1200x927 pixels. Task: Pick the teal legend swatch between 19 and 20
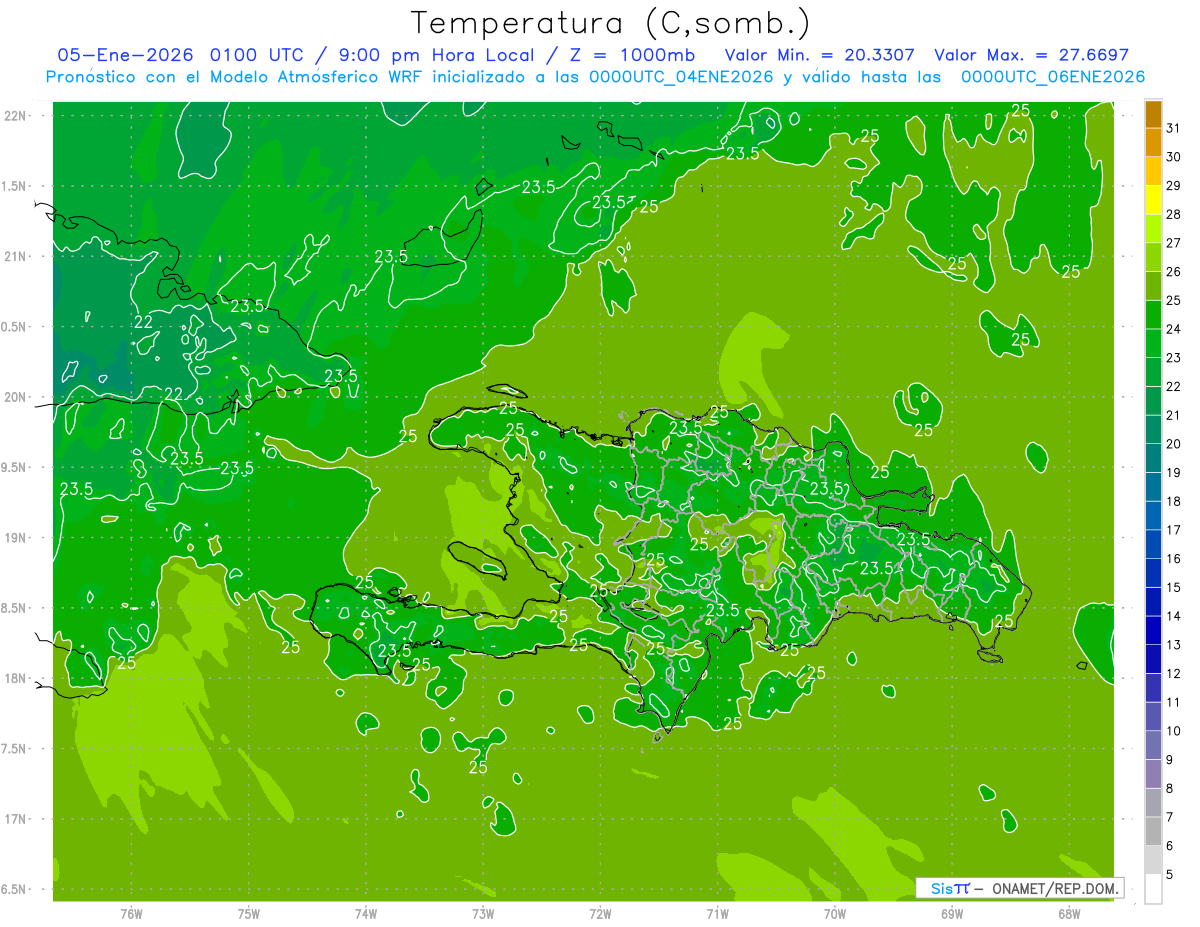(x=1153, y=458)
